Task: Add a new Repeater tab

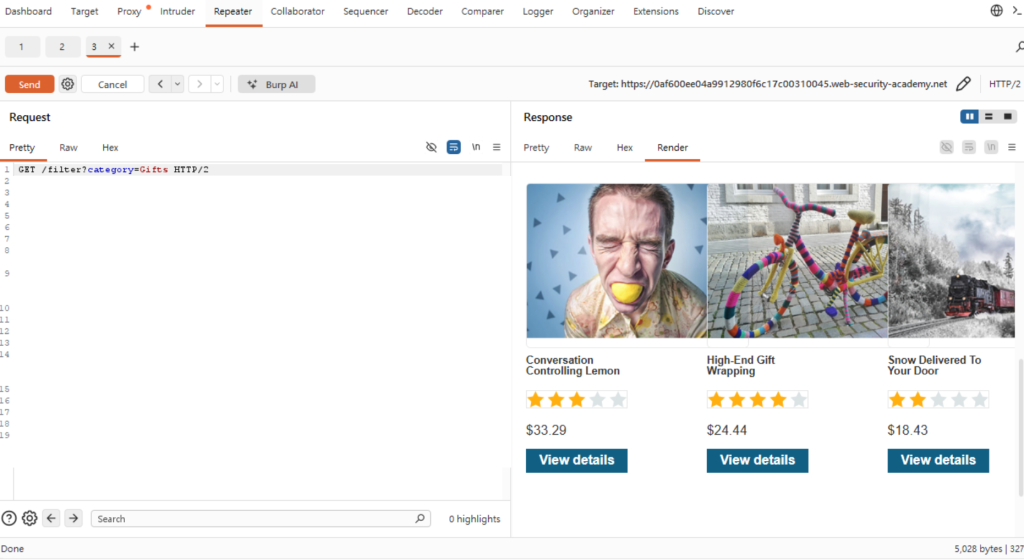Action: [135, 46]
